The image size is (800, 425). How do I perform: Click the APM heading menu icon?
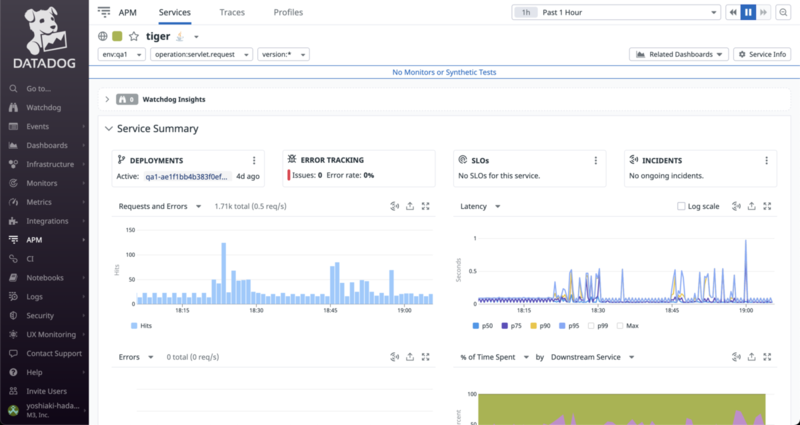coord(104,12)
